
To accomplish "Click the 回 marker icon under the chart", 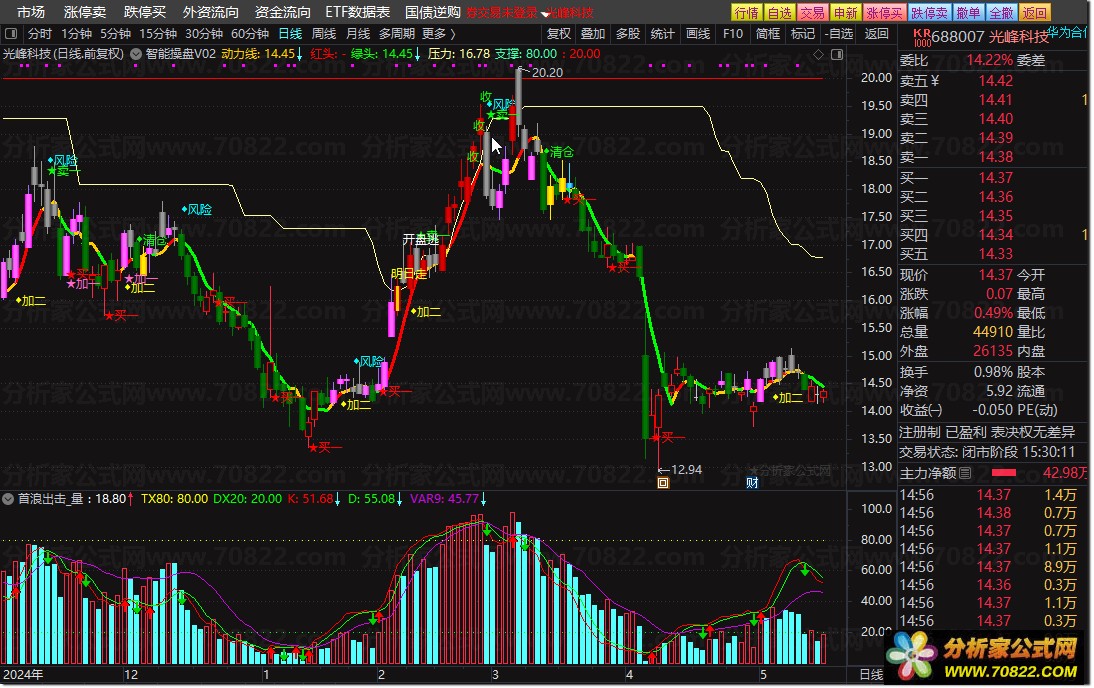I will (x=663, y=483).
